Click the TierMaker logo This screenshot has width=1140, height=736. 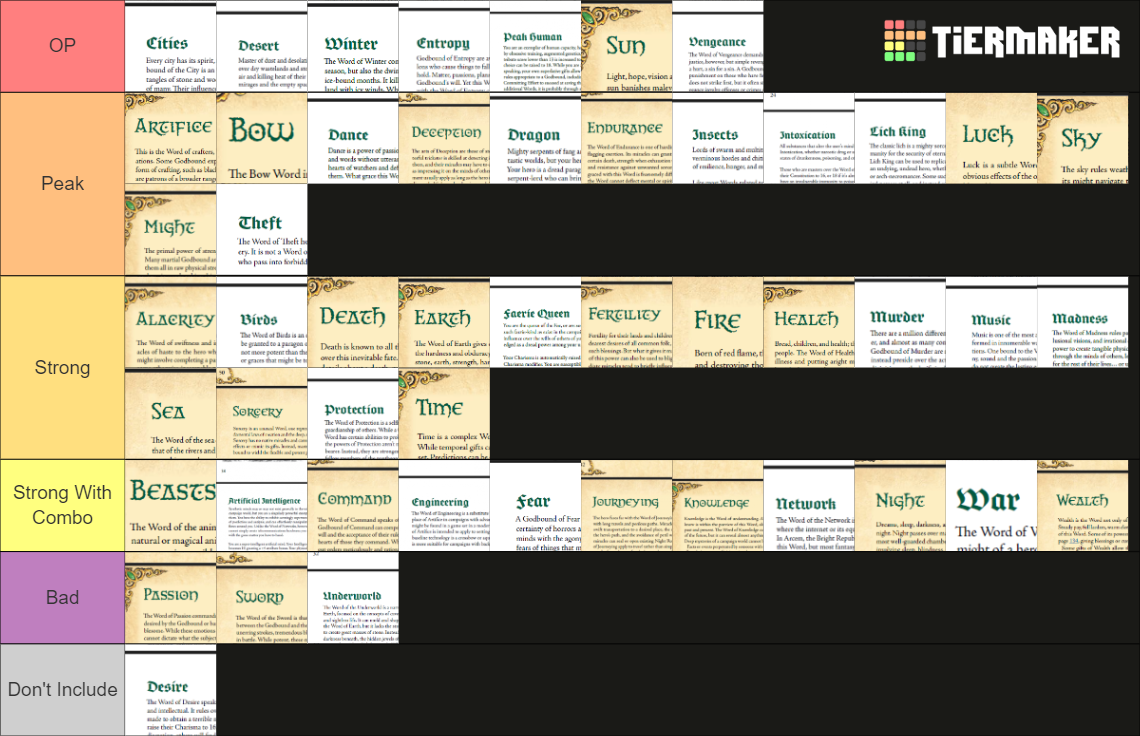[1001, 42]
